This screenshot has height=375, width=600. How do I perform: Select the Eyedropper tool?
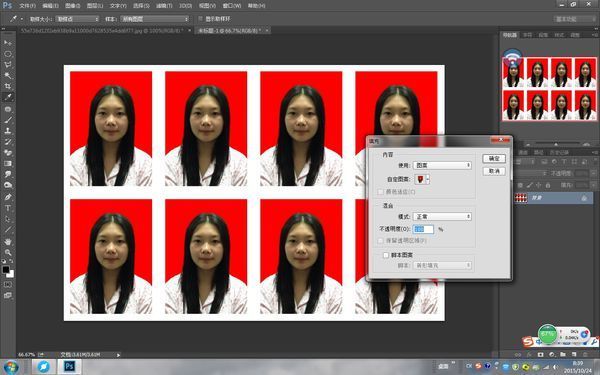point(8,97)
